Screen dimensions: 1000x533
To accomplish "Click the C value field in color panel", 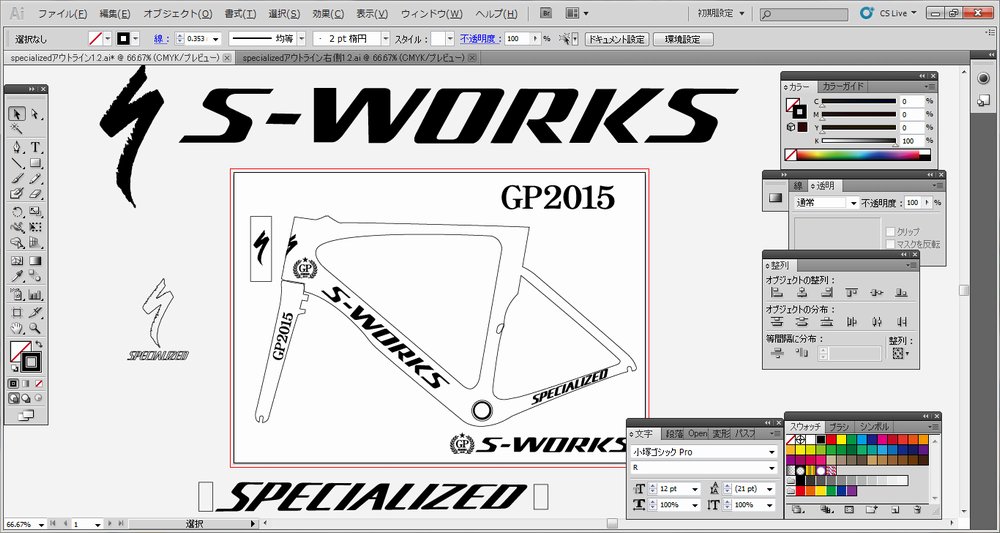I will coord(911,101).
